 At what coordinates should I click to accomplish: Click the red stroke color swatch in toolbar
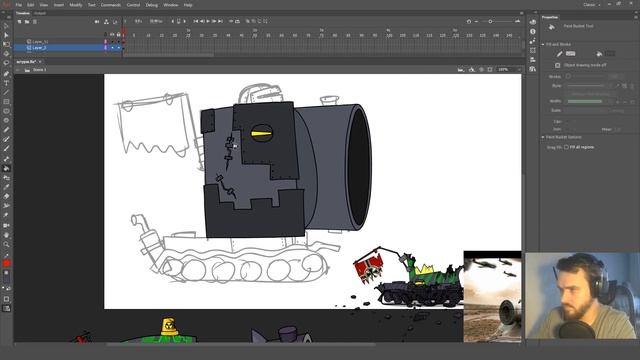pos(6,264)
